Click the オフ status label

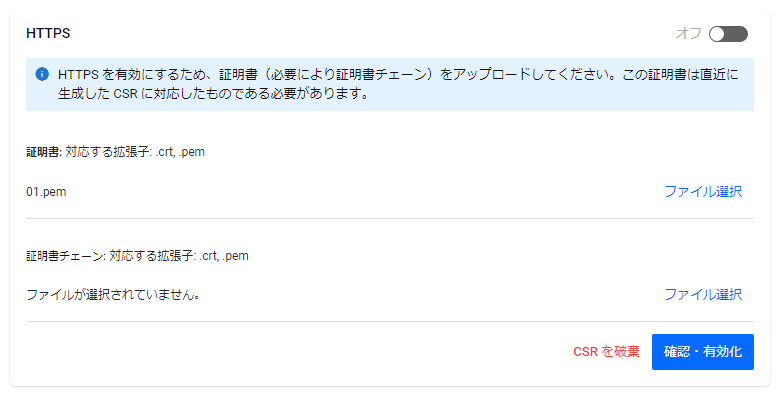(688, 33)
